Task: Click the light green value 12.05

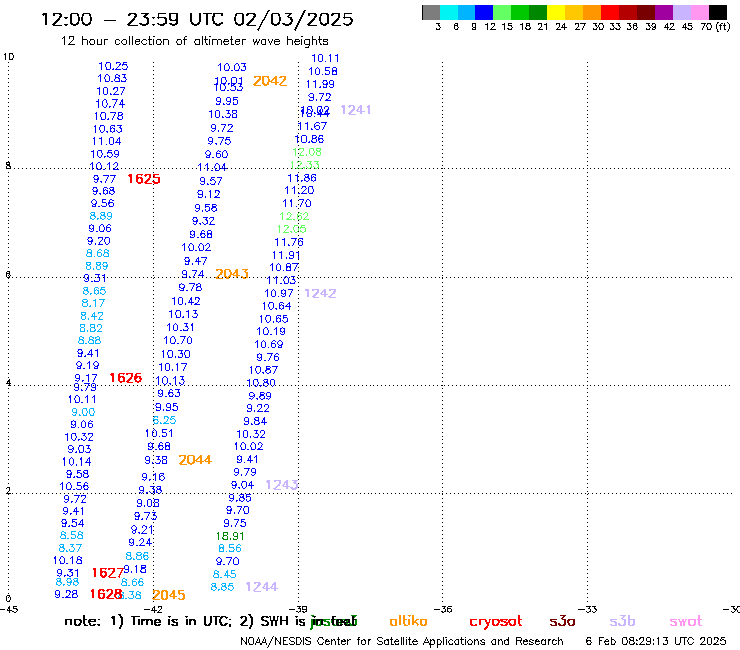Action: point(292,229)
